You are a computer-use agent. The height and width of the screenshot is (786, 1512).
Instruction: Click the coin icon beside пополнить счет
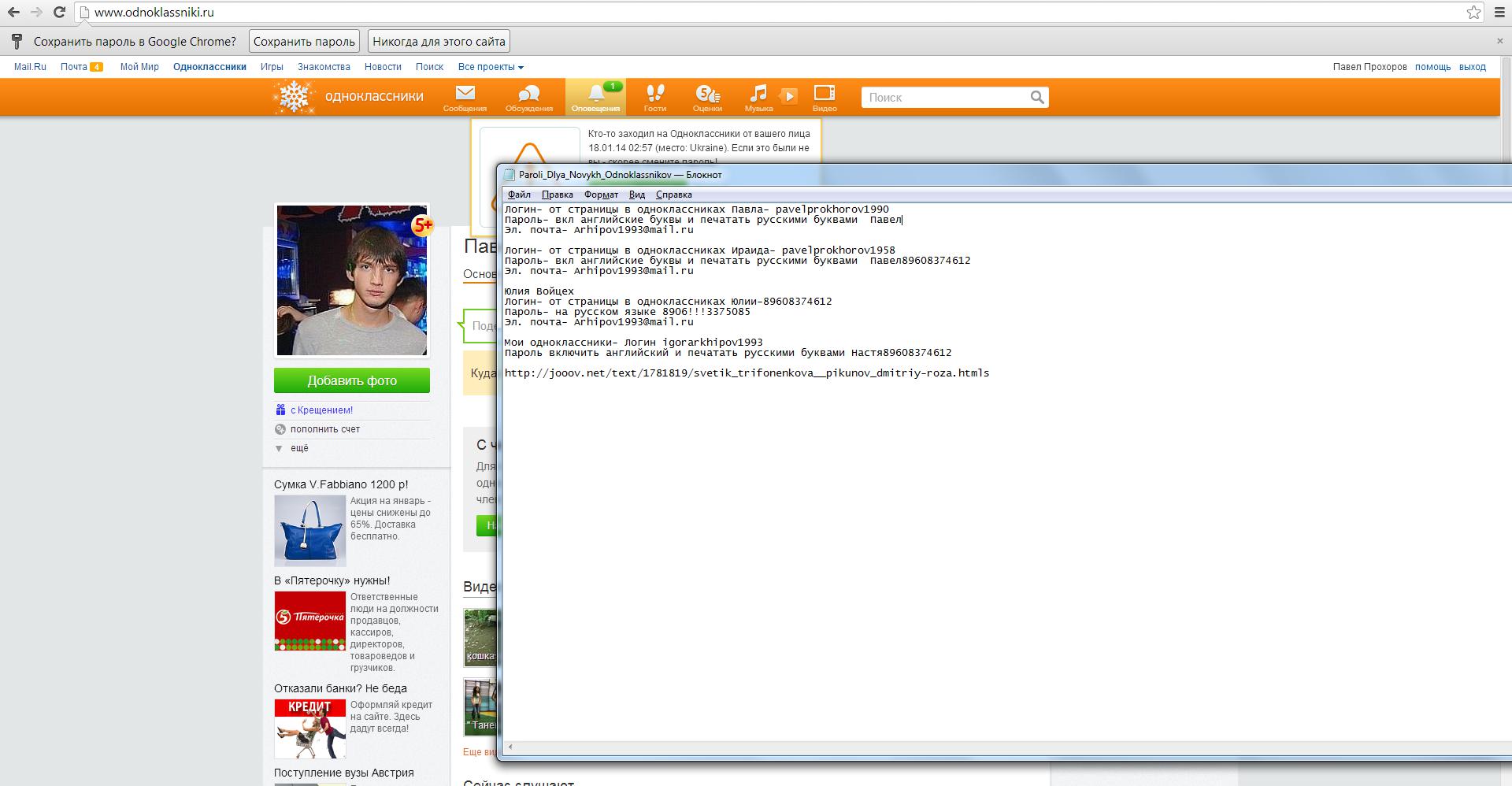(280, 429)
